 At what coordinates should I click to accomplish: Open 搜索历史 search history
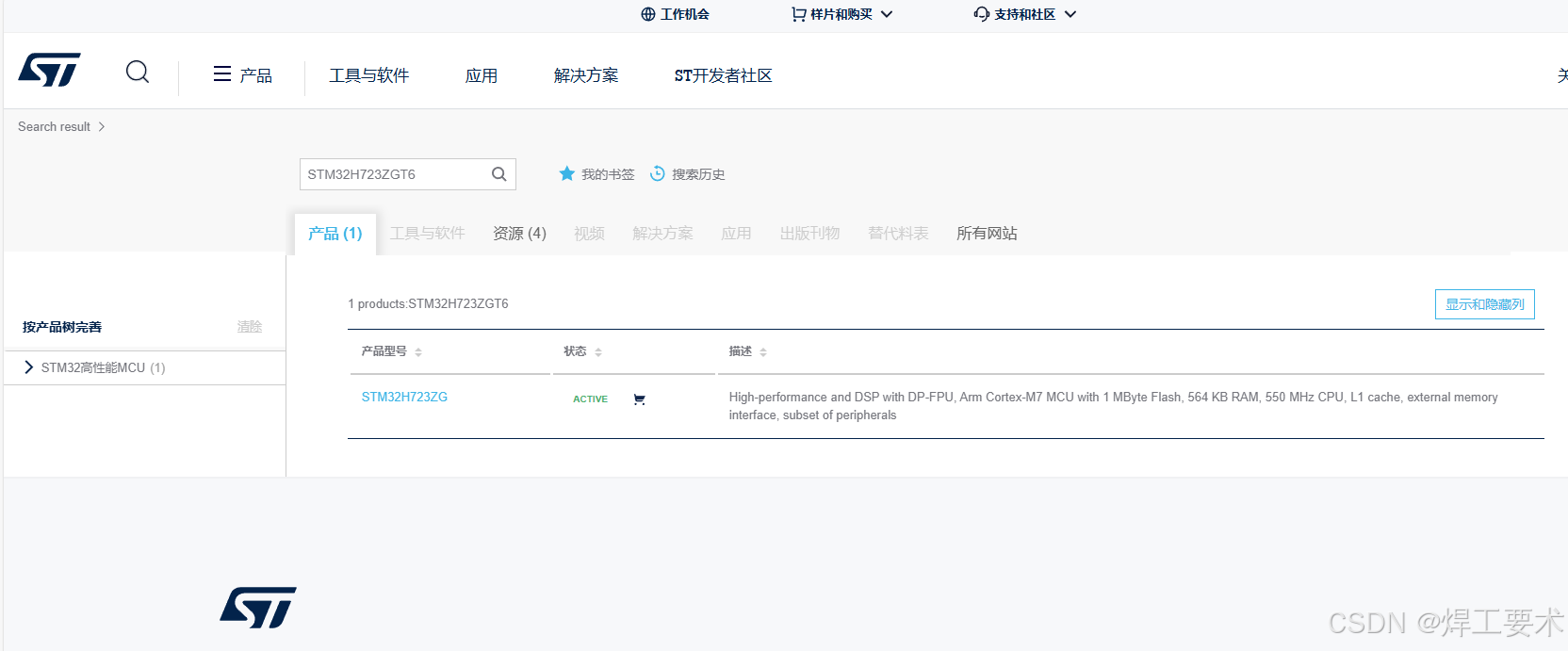pyautogui.click(x=698, y=174)
